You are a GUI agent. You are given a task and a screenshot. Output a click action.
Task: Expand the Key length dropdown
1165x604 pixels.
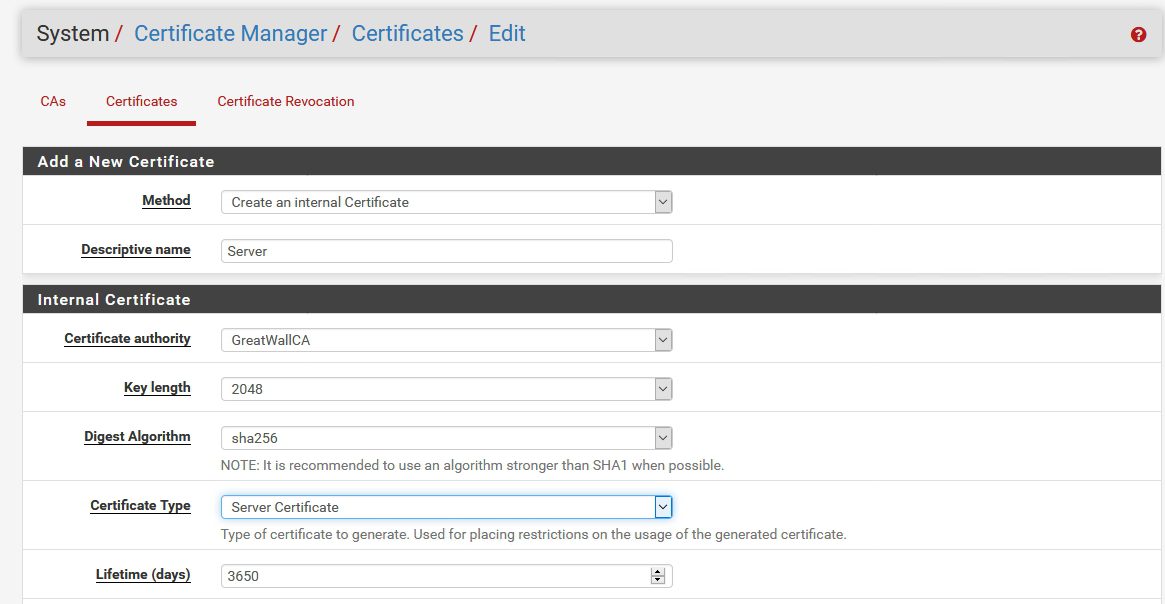coord(447,389)
